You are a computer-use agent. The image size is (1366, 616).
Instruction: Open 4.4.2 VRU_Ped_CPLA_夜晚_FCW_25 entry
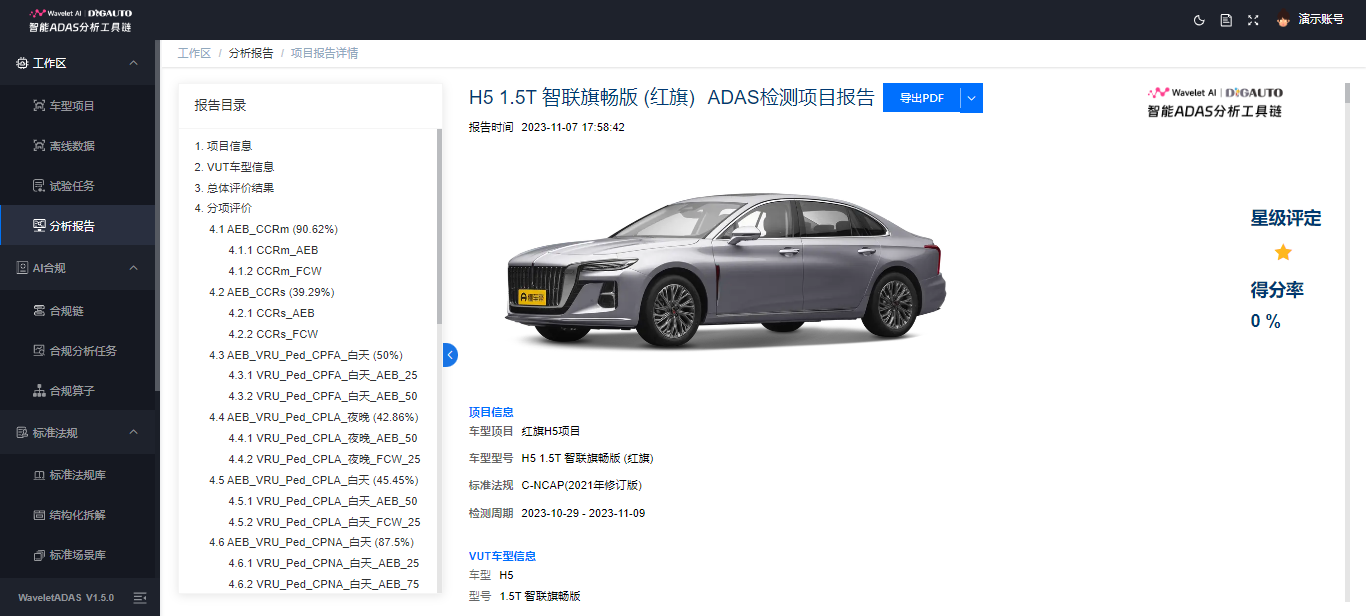(x=324, y=459)
